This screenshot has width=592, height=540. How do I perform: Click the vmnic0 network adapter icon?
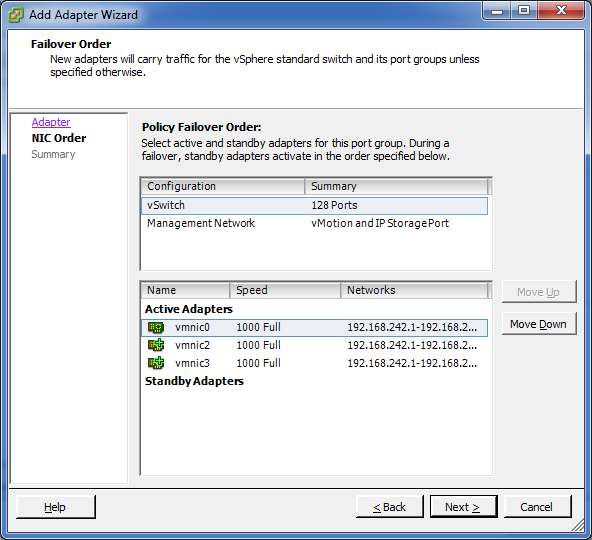point(156,327)
